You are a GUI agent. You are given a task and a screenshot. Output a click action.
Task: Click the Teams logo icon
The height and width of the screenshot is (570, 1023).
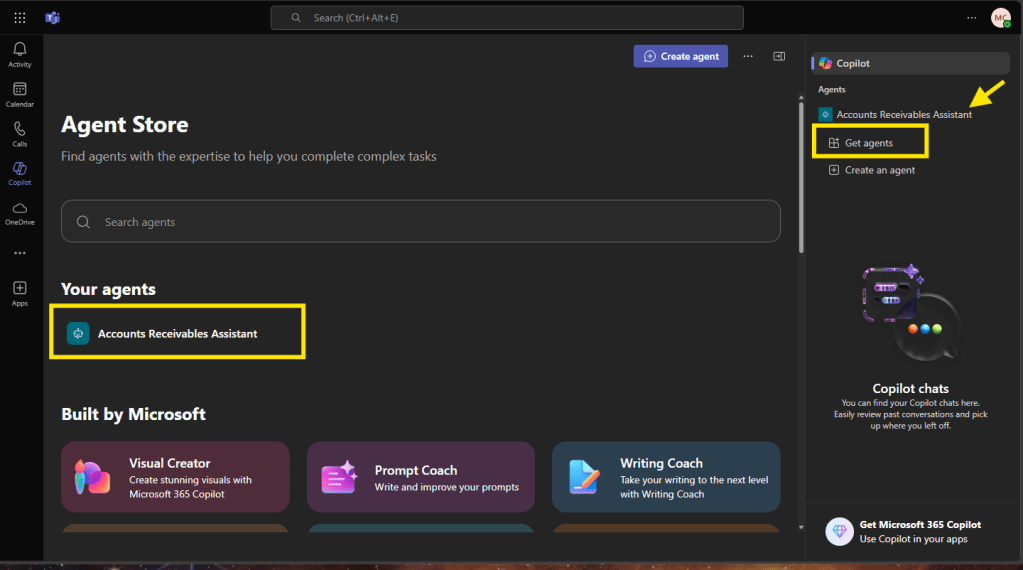click(53, 18)
